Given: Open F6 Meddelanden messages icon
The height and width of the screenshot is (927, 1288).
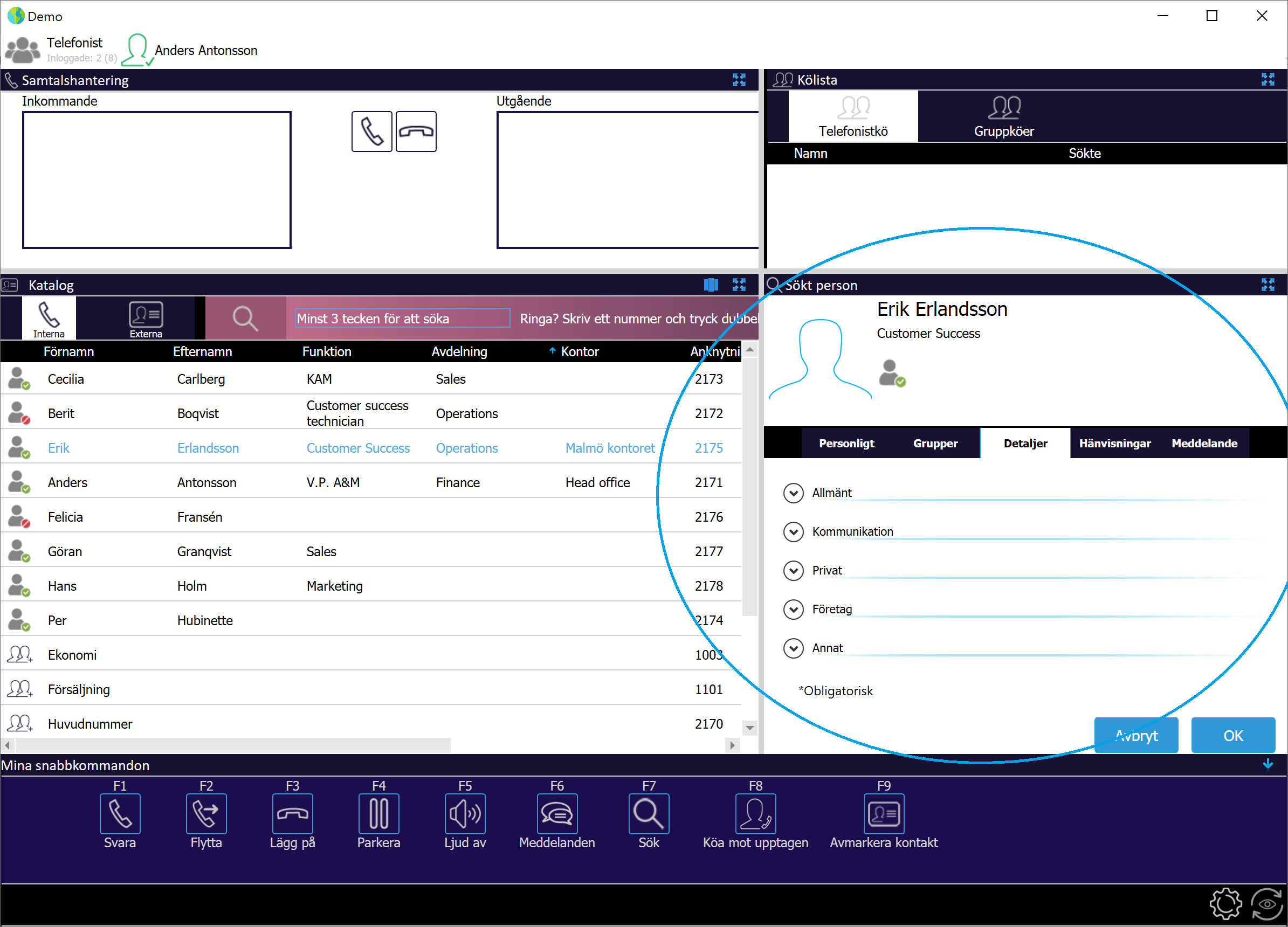Looking at the screenshot, I should pos(557,813).
